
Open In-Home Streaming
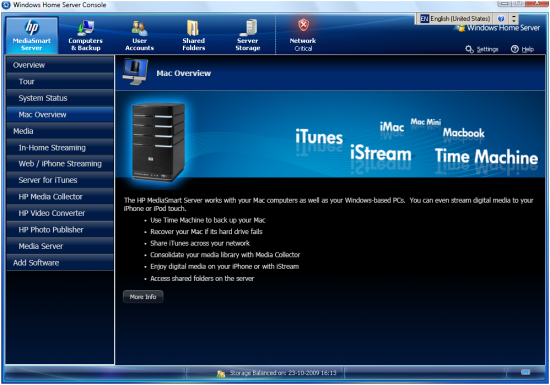pyautogui.click(x=60, y=147)
